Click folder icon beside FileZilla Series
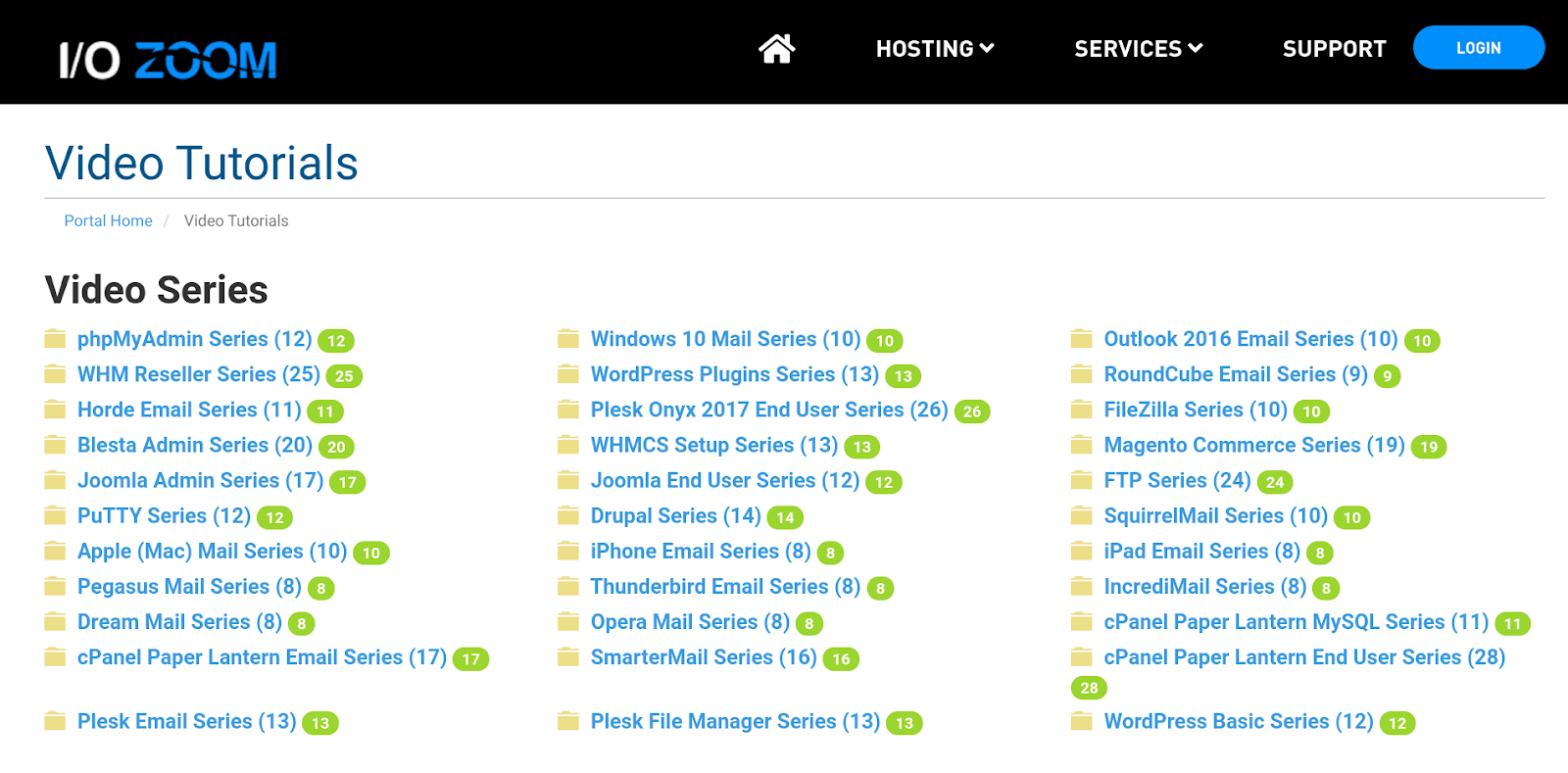This screenshot has width=1568, height=773. pyautogui.click(x=1082, y=410)
